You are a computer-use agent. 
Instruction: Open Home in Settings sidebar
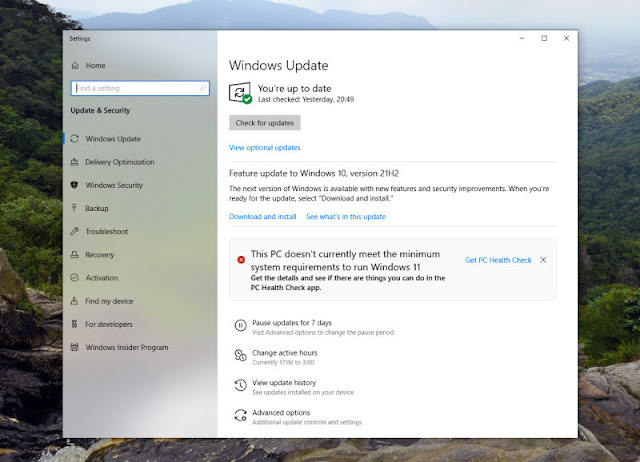coord(96,65)
